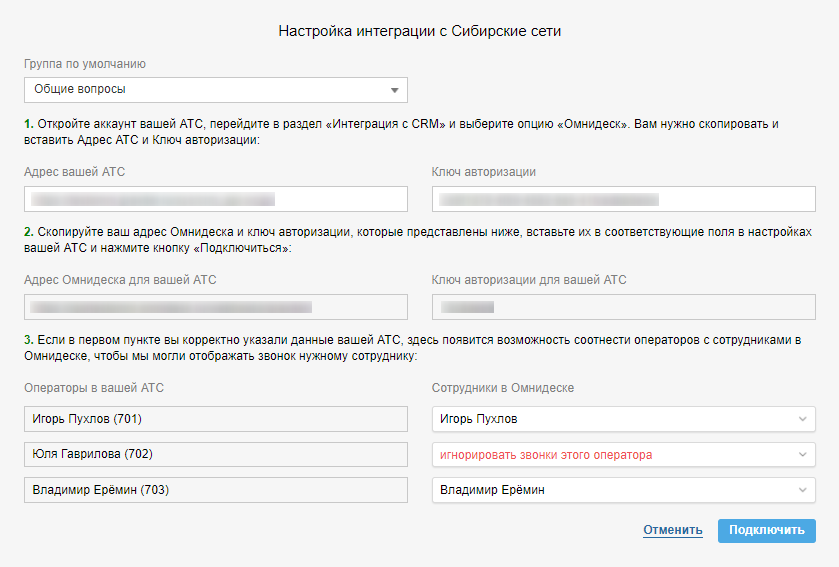Open the 'Группа по умолчанию' dropdown

[x=216, y=90]
